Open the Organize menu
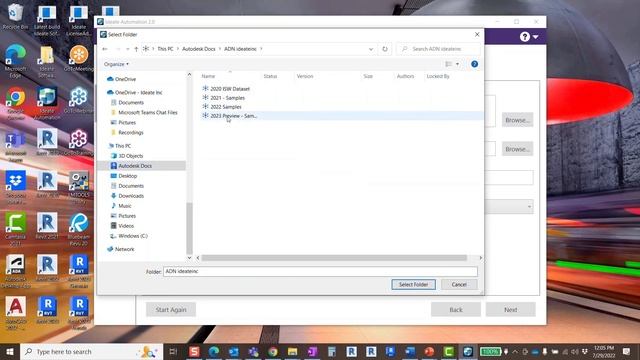This screenshot has height=360, width=640. [116, 64]
